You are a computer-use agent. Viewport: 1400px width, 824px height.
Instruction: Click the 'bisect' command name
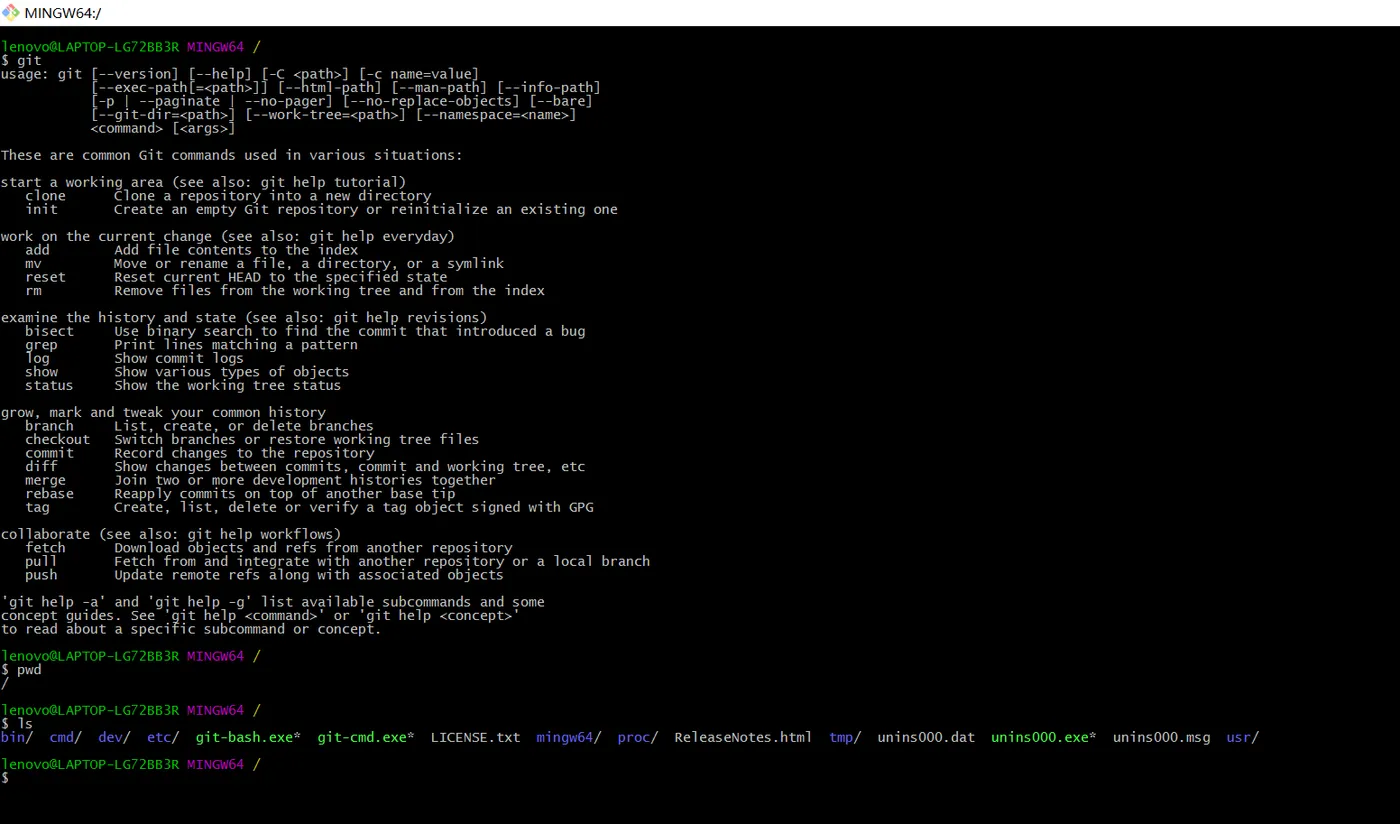[49, 331]
